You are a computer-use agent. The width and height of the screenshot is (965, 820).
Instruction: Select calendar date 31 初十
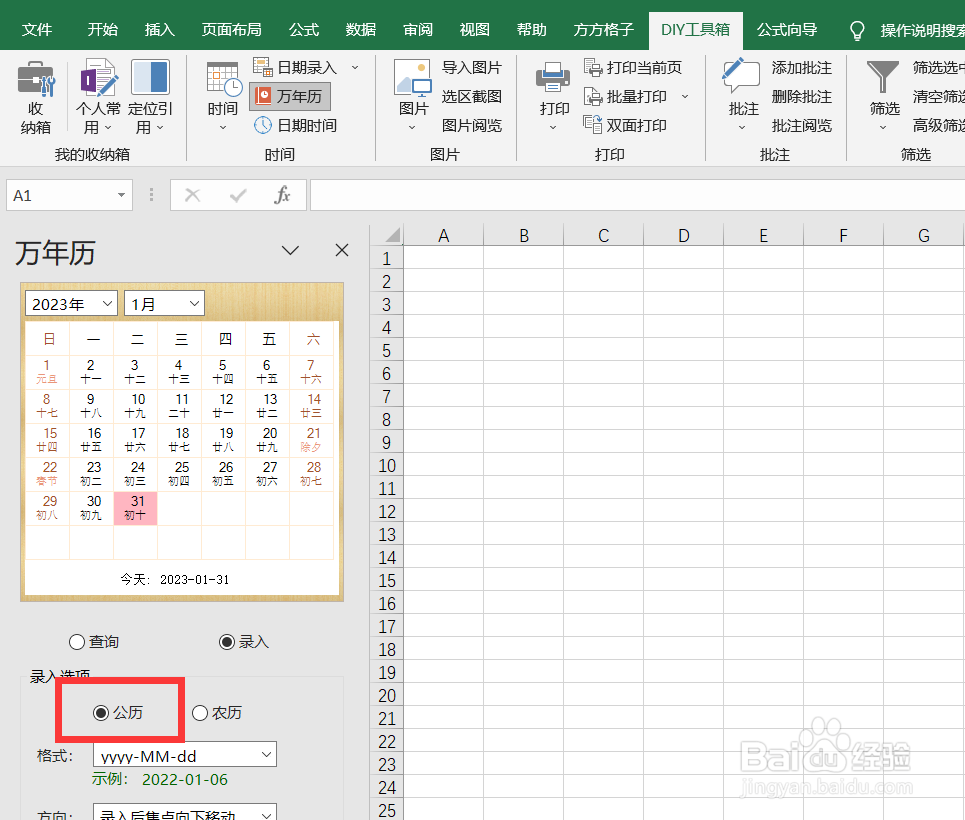[x=135, y=508]
